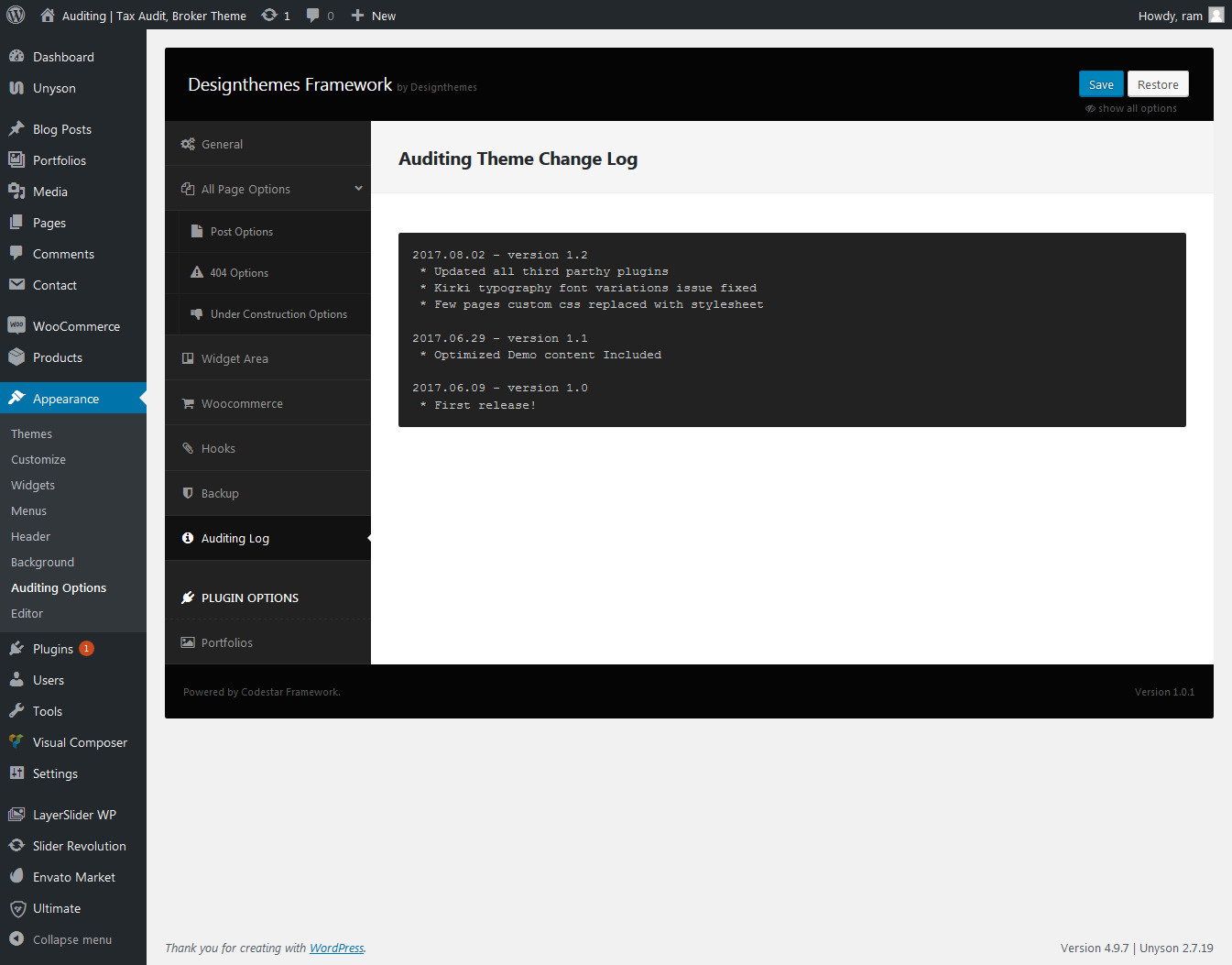The height and width of the screenshot is (965, 1232).
Task: Click the Products box icon
Action: point(16,356)
